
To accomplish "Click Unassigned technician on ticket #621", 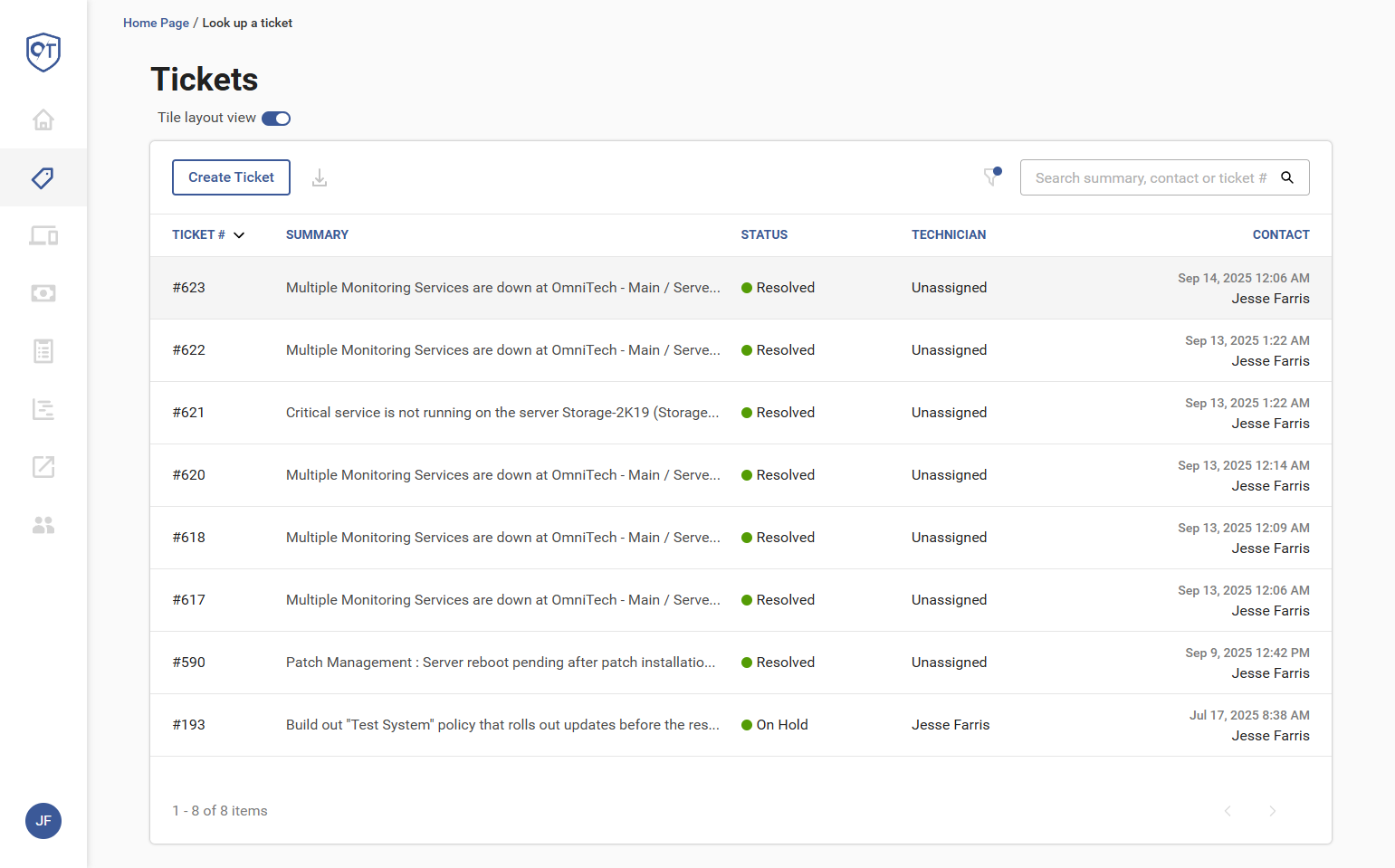I will coord(949,413).
